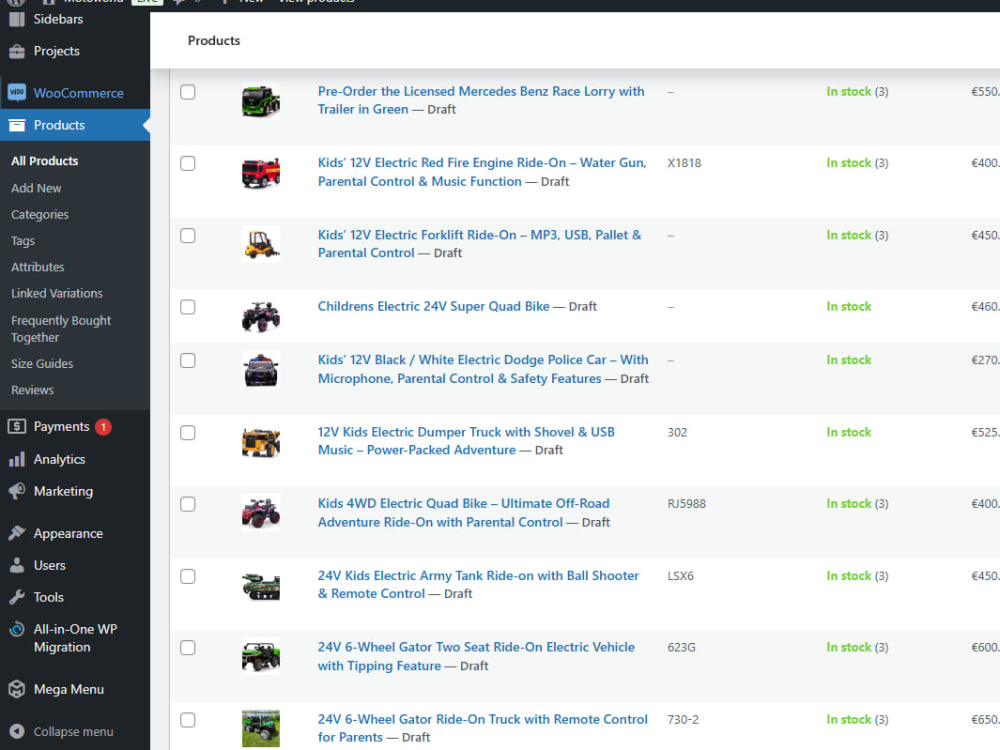
Task: Tick the Dodge Police Car checkbox
Action: [x=188, y=360]
